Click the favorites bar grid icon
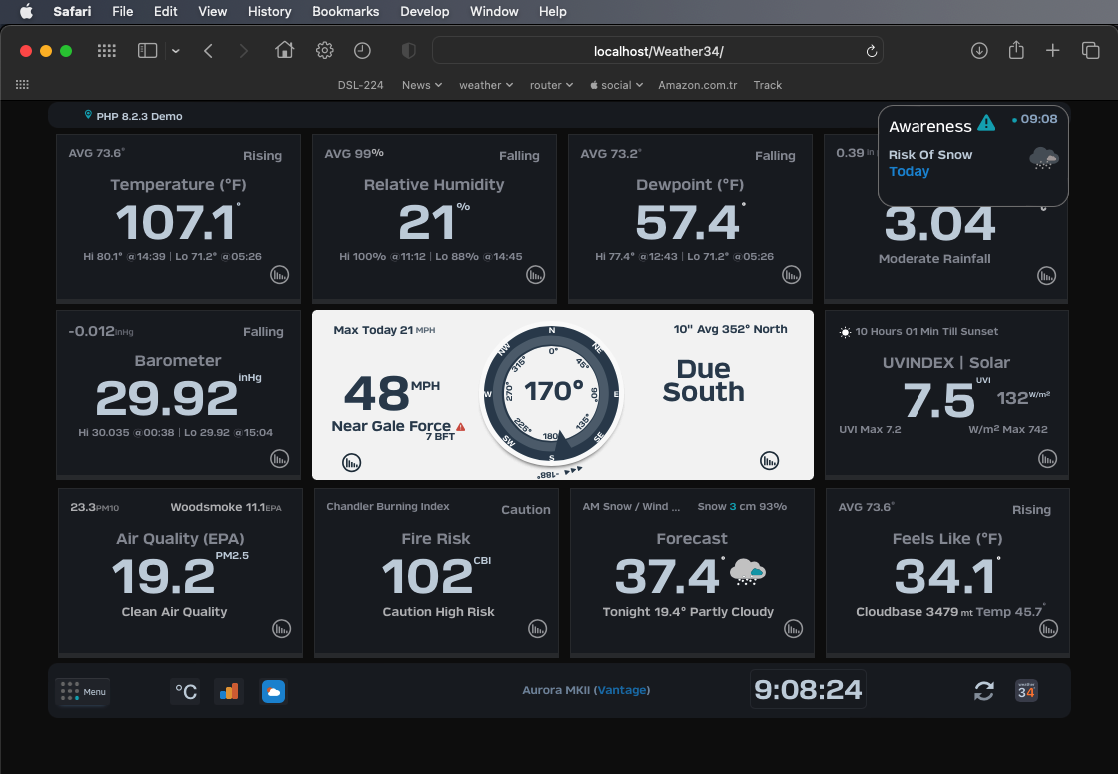This screenshot has height=774, width=1118. [22, 85]
